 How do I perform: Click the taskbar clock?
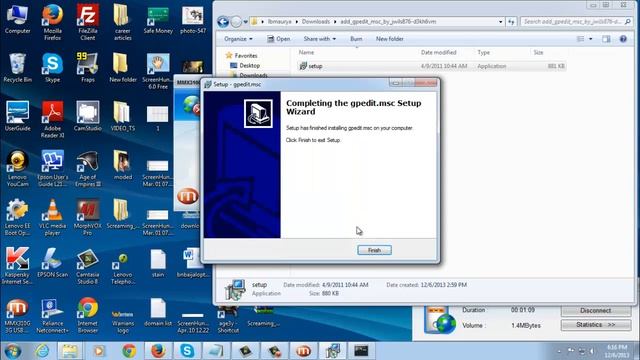tap(616, 351)
